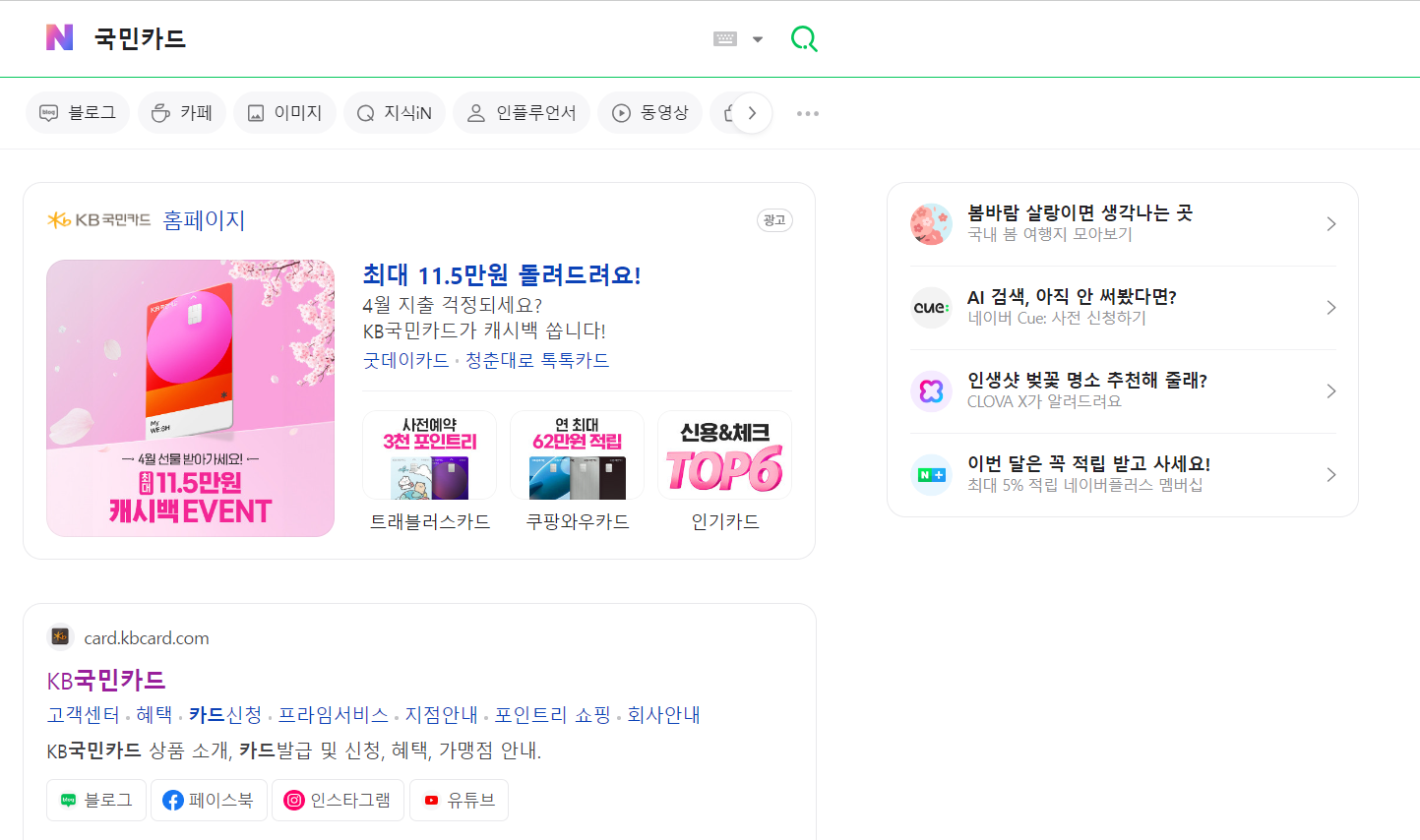The image size is (1420, 840).
Task: Open the KB국민카드 result title
Action: coord(106,681)
